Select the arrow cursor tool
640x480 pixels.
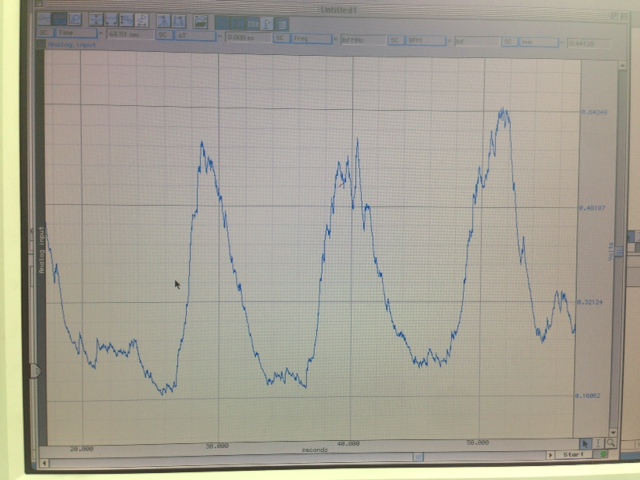coord(586,443)
